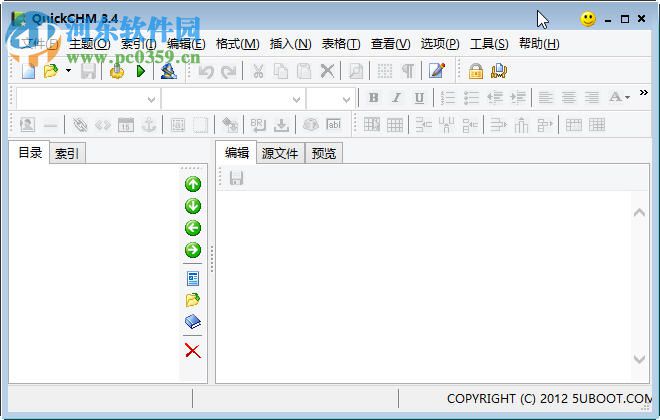
Task: Expand the toolbar overflow chevron
Action: 644,92
